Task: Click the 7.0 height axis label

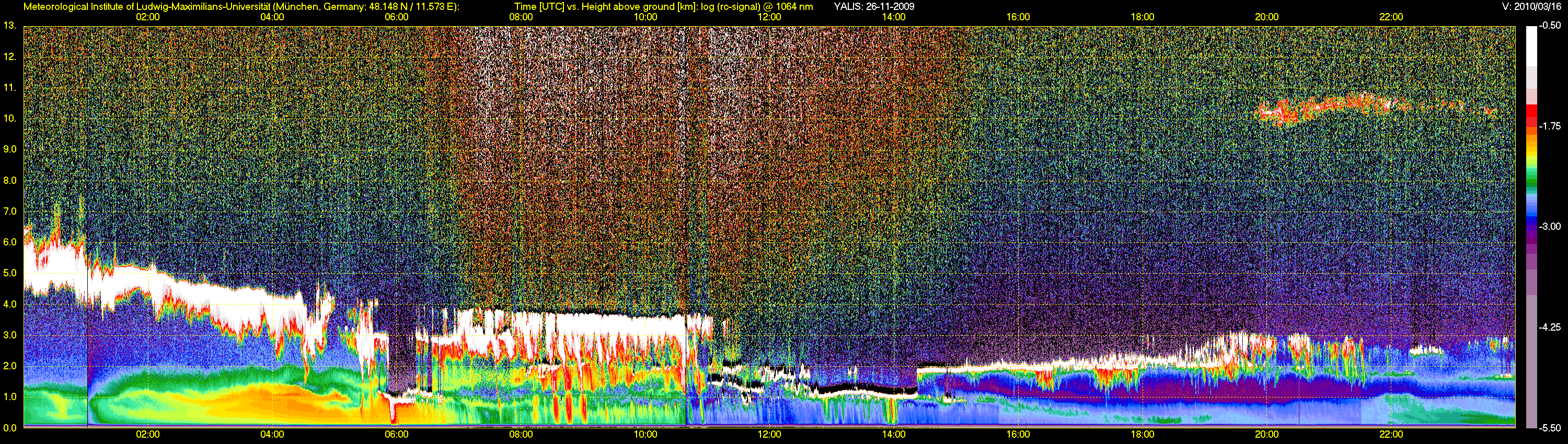Action: click(x=10, y=211)
